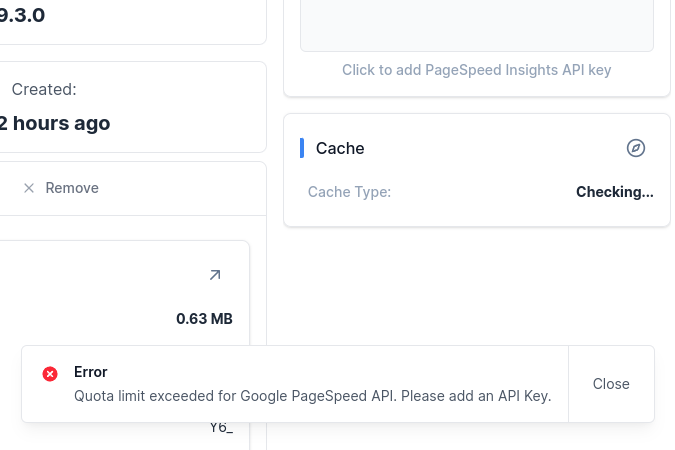The height and width of the screenshot is (450, 675).
Task: Click to add PageSpeed Insights API key
Action: (477, 70)
